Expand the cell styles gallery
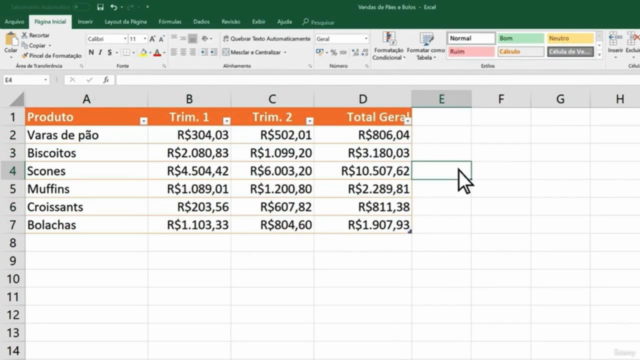 [x=599, y=55]
